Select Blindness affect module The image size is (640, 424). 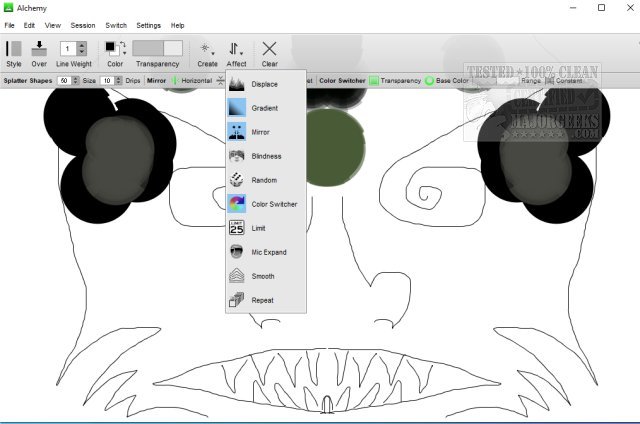point(266,156)
